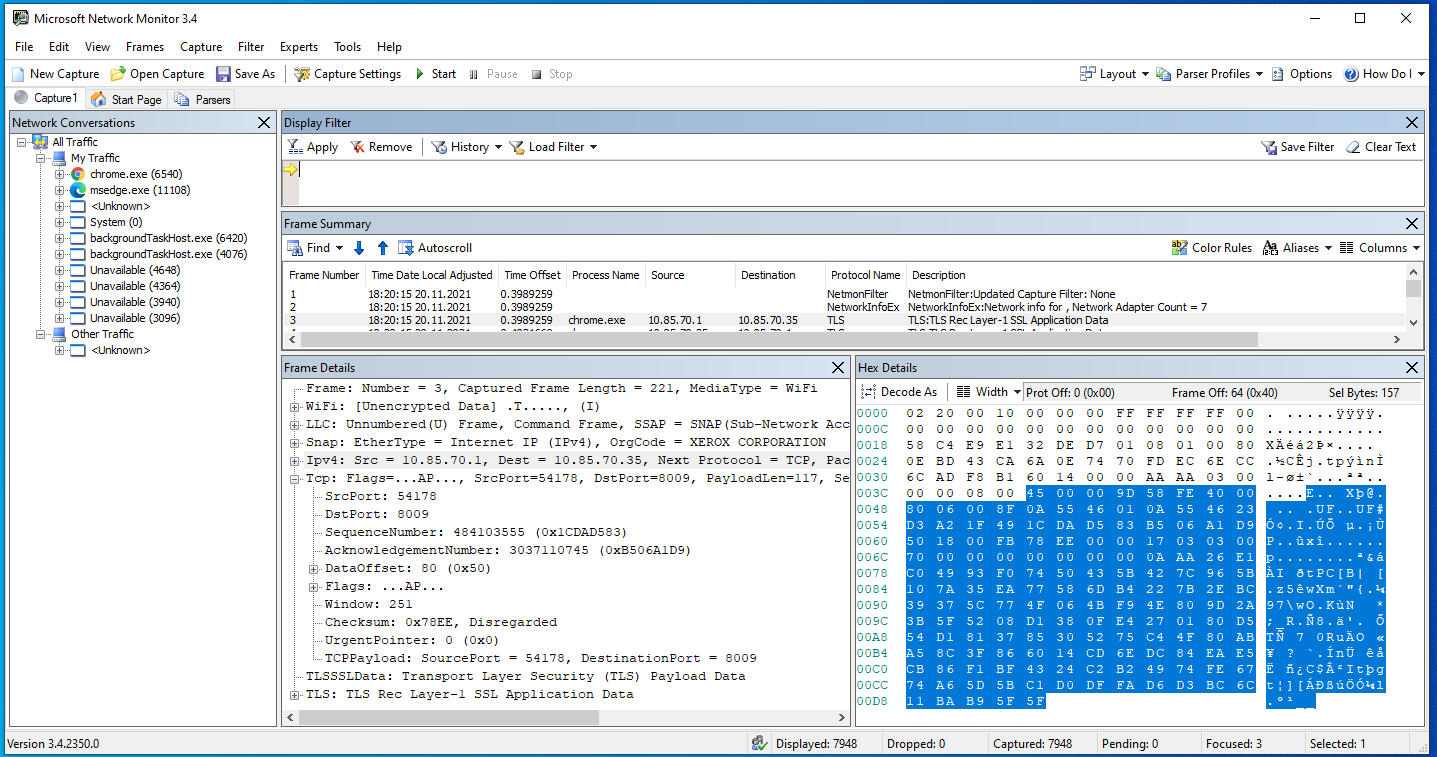
Task: Apply the display filter
Action: [312, 147]
